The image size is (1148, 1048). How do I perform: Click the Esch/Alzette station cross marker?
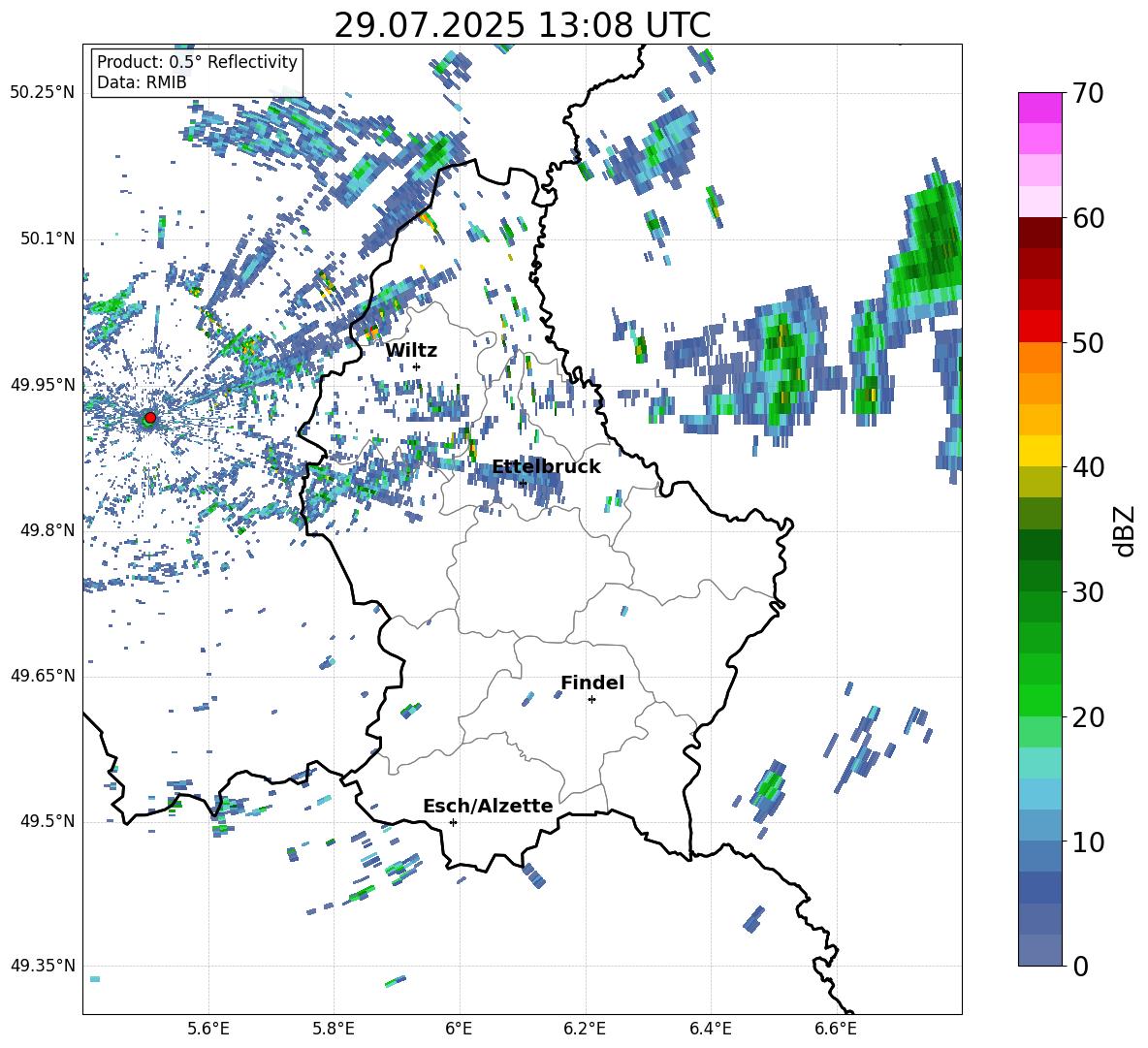[453, 822]
